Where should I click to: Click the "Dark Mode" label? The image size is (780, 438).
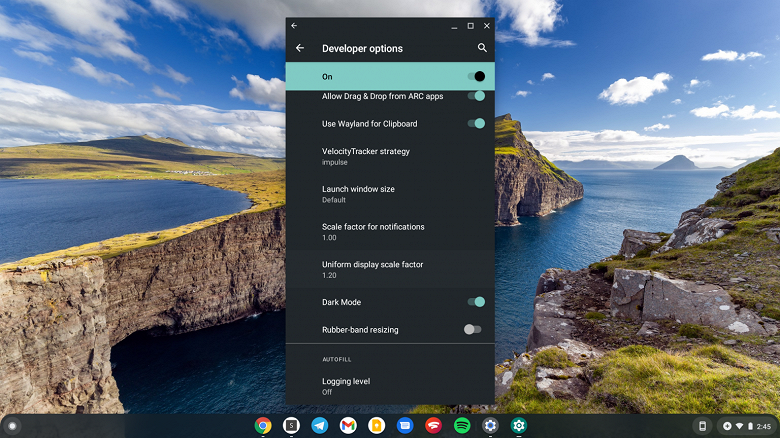[341, 302]
